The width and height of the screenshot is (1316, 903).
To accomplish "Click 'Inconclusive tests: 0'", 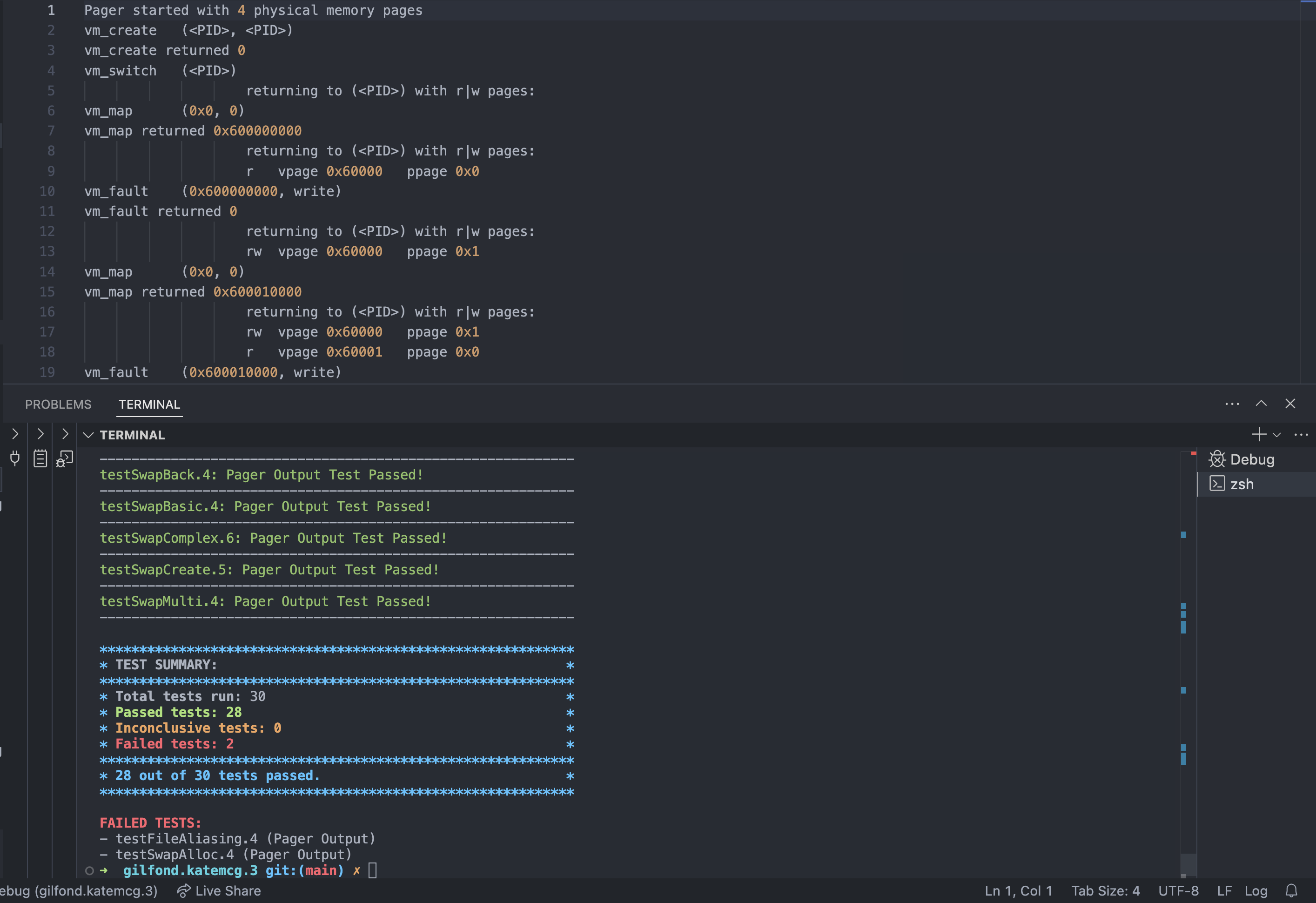I will [x=198, y=728].
